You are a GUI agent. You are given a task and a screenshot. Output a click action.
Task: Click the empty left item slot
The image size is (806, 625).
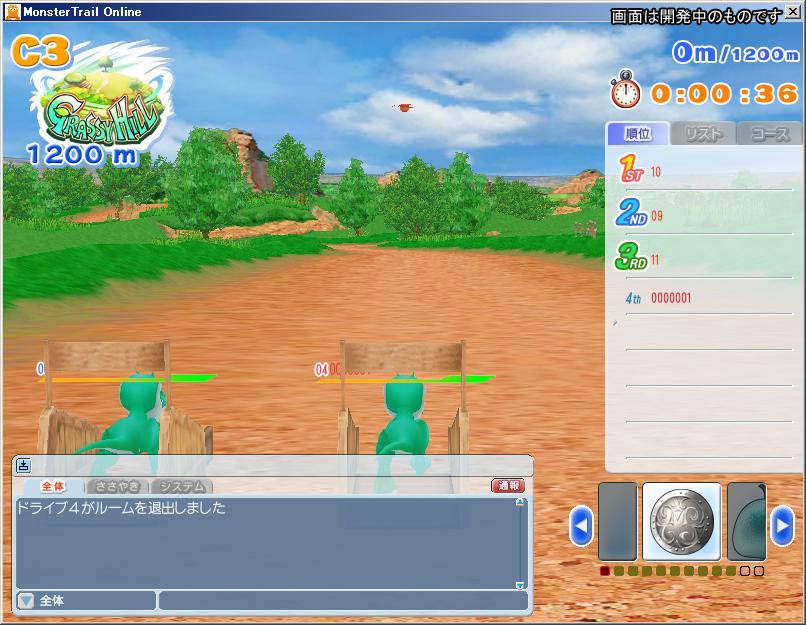(x=617, y=521)
